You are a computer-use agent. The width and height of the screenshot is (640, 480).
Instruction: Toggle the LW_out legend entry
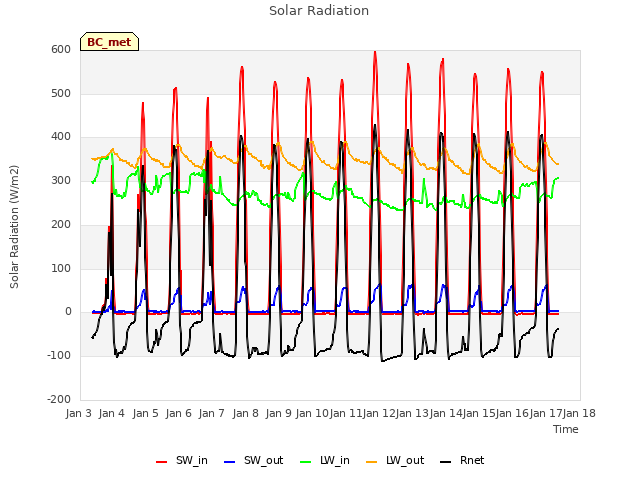click(x=395, y=461)
